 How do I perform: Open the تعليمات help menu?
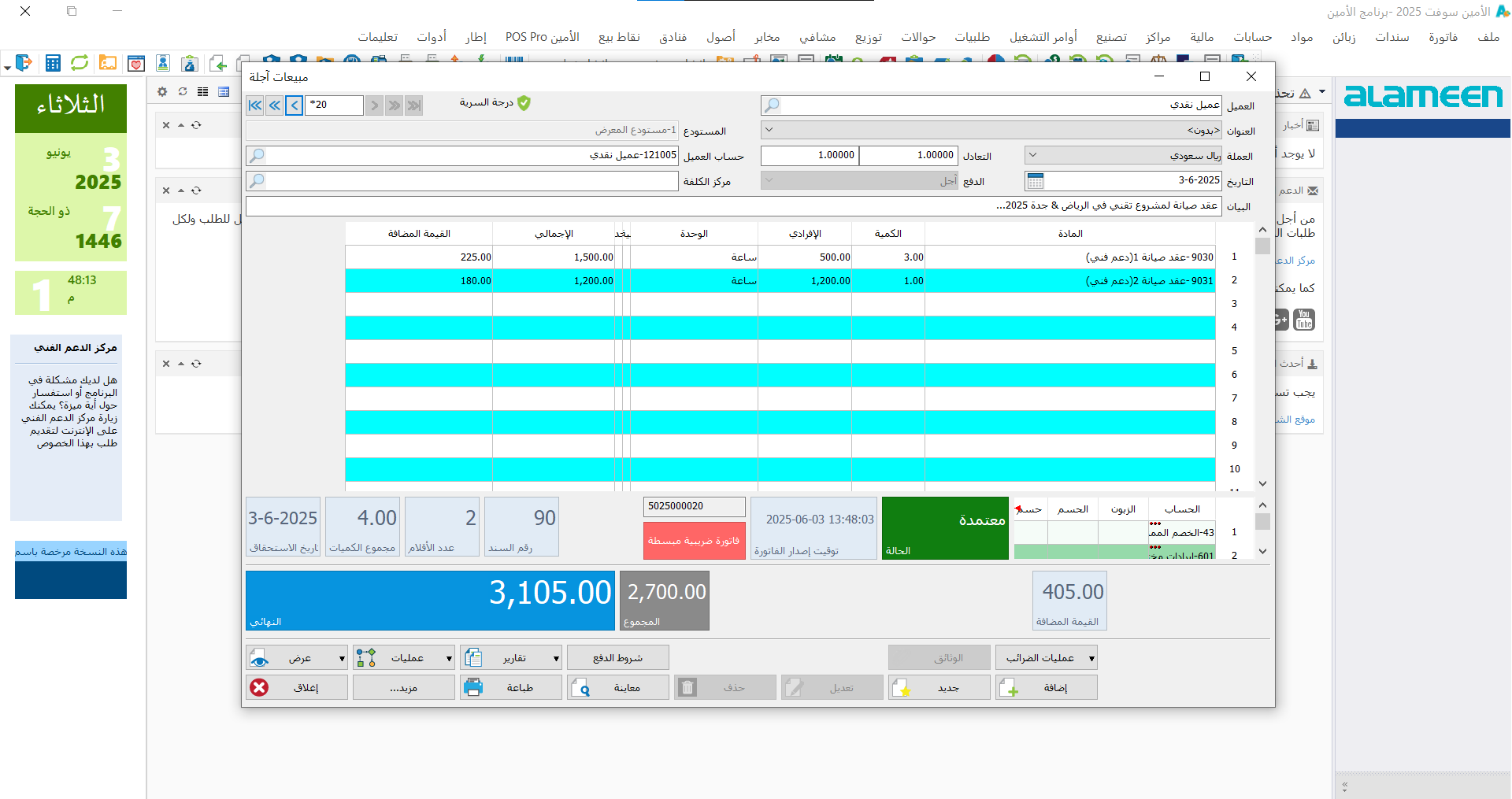pyautogui.click(x=377, y=37)
